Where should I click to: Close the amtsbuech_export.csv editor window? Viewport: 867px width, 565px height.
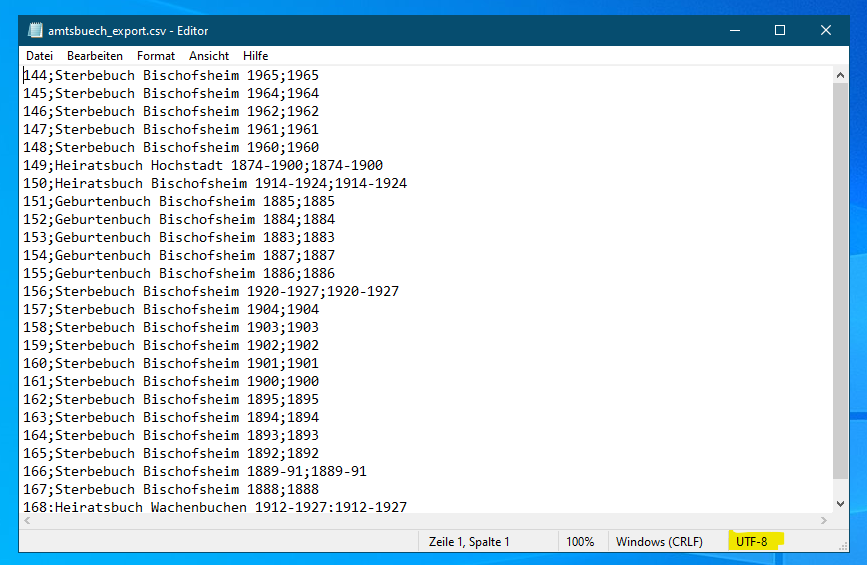pyautogui.click(x=826, y=31)
